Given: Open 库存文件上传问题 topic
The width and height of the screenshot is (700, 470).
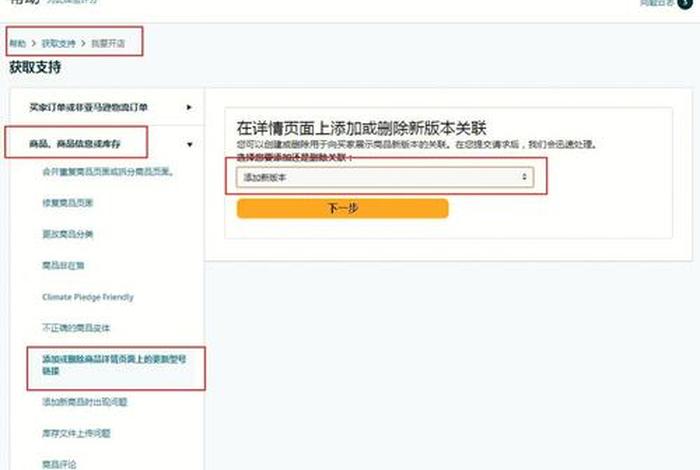Looking at the screenshot, I should [x=76, y=433].
